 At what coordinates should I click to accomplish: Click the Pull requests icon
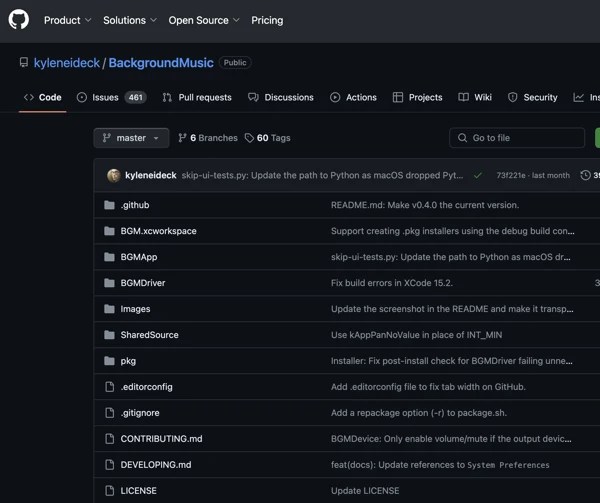pos(167,98)
